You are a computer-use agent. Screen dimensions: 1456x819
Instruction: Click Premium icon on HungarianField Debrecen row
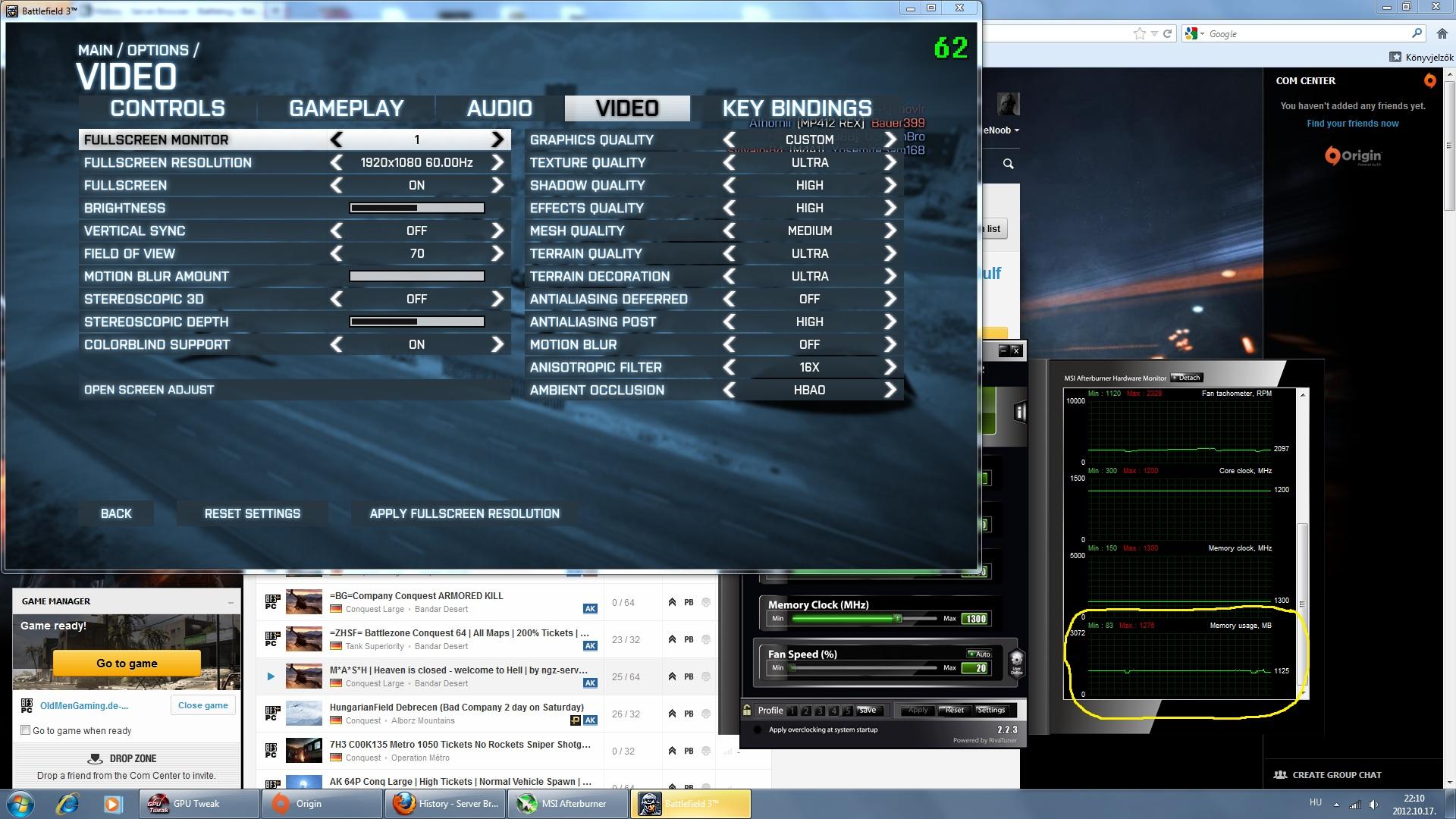pos(576,720)
